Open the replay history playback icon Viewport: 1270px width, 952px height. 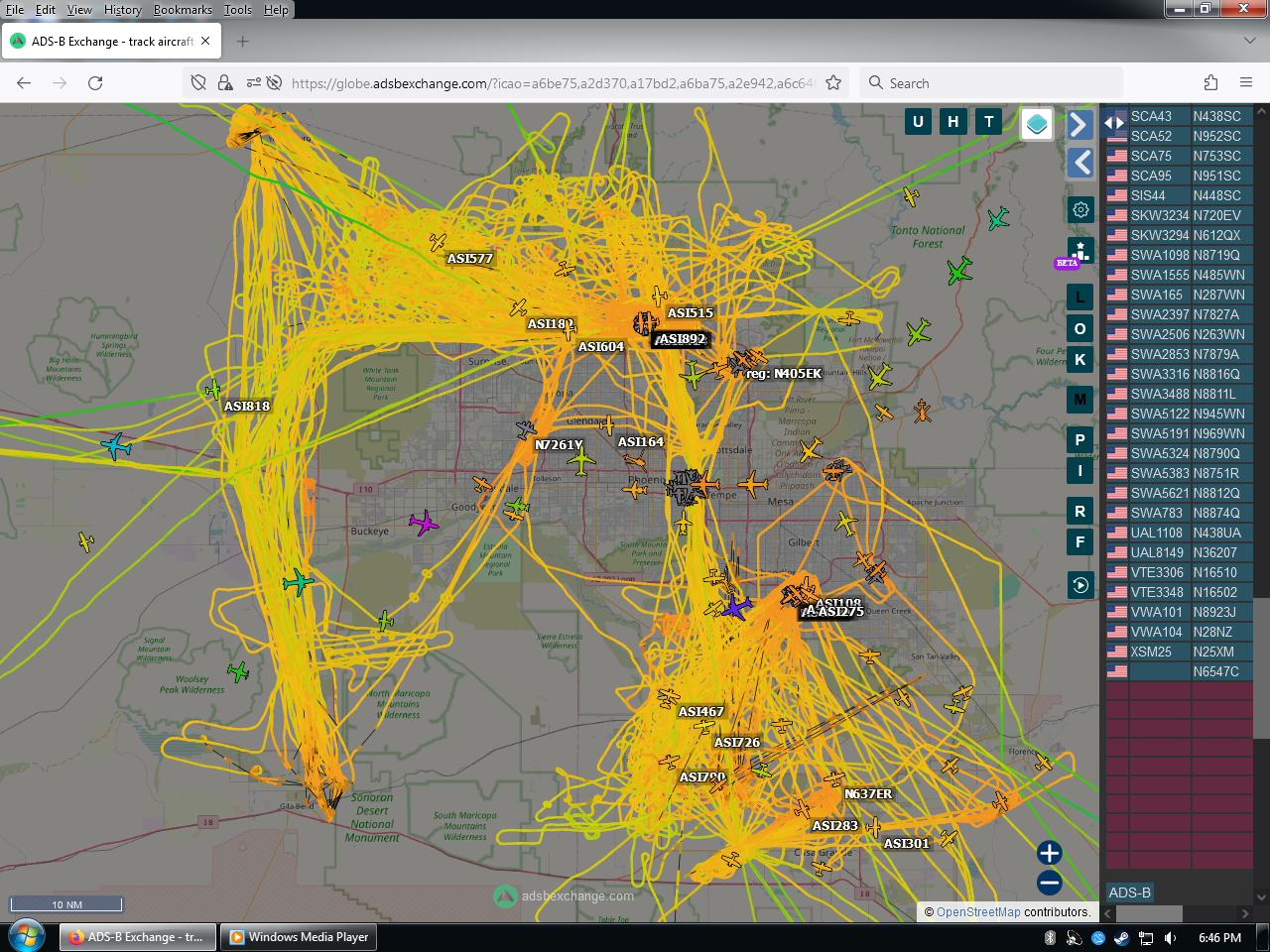1080,585
